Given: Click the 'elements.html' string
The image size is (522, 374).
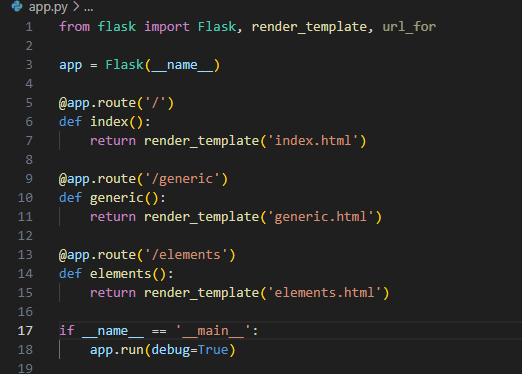Looking at the screenshot, I should pos(324,293).
